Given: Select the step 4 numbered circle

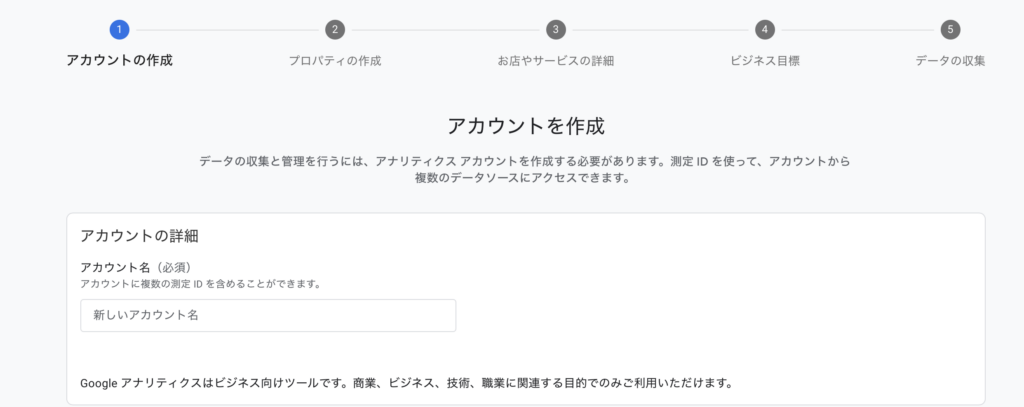Looking at the screenshot, I should 765,29.
